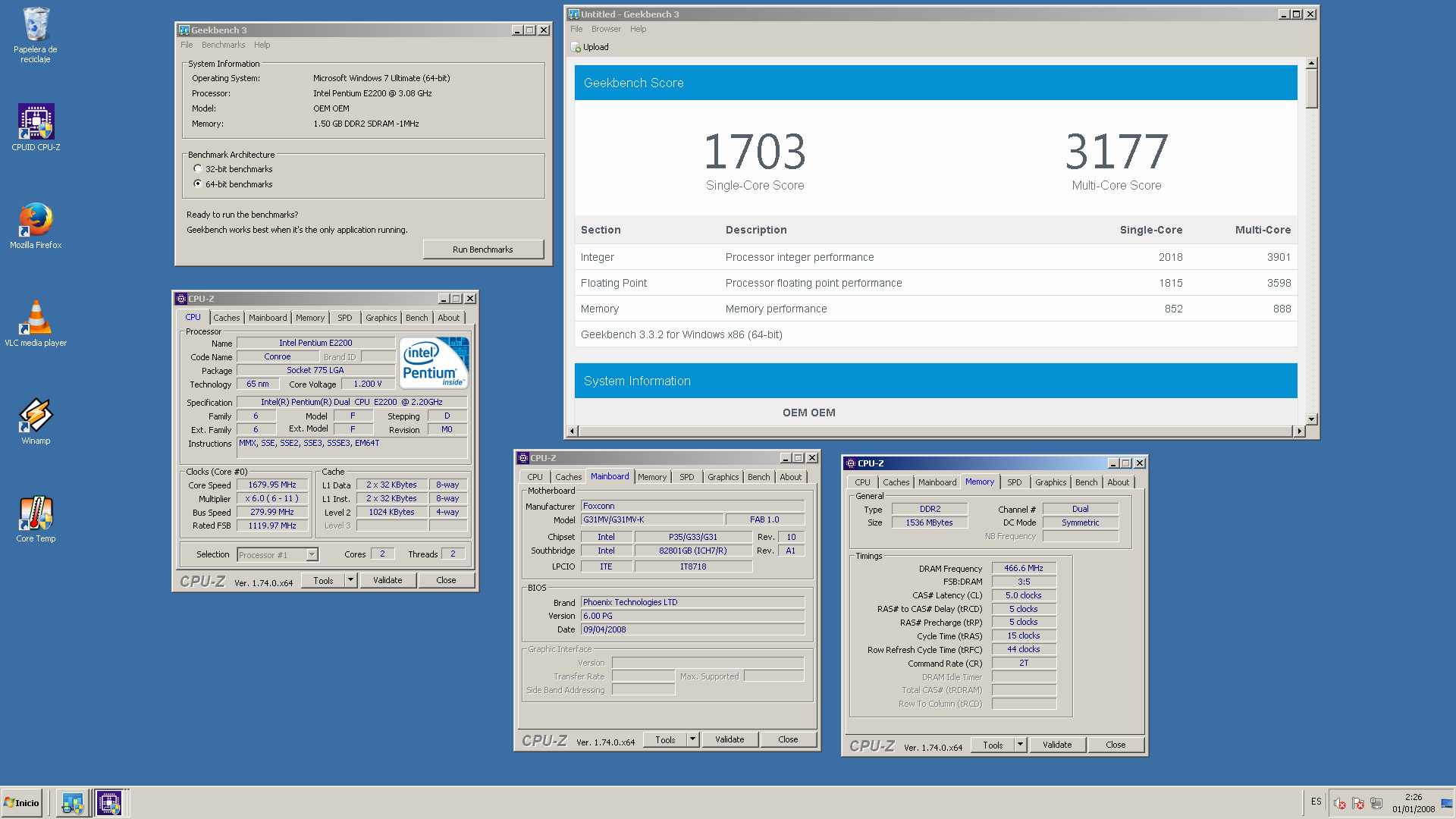Switch to Caches tab in CPU-Z CPU window

click(226, 318)
